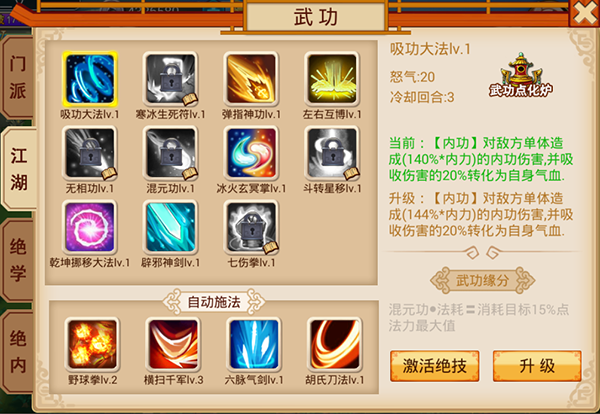This screenshot has width=600, height=414.
Task: Select 野球拳 auto-cast slot
Action: coord(92,344)
